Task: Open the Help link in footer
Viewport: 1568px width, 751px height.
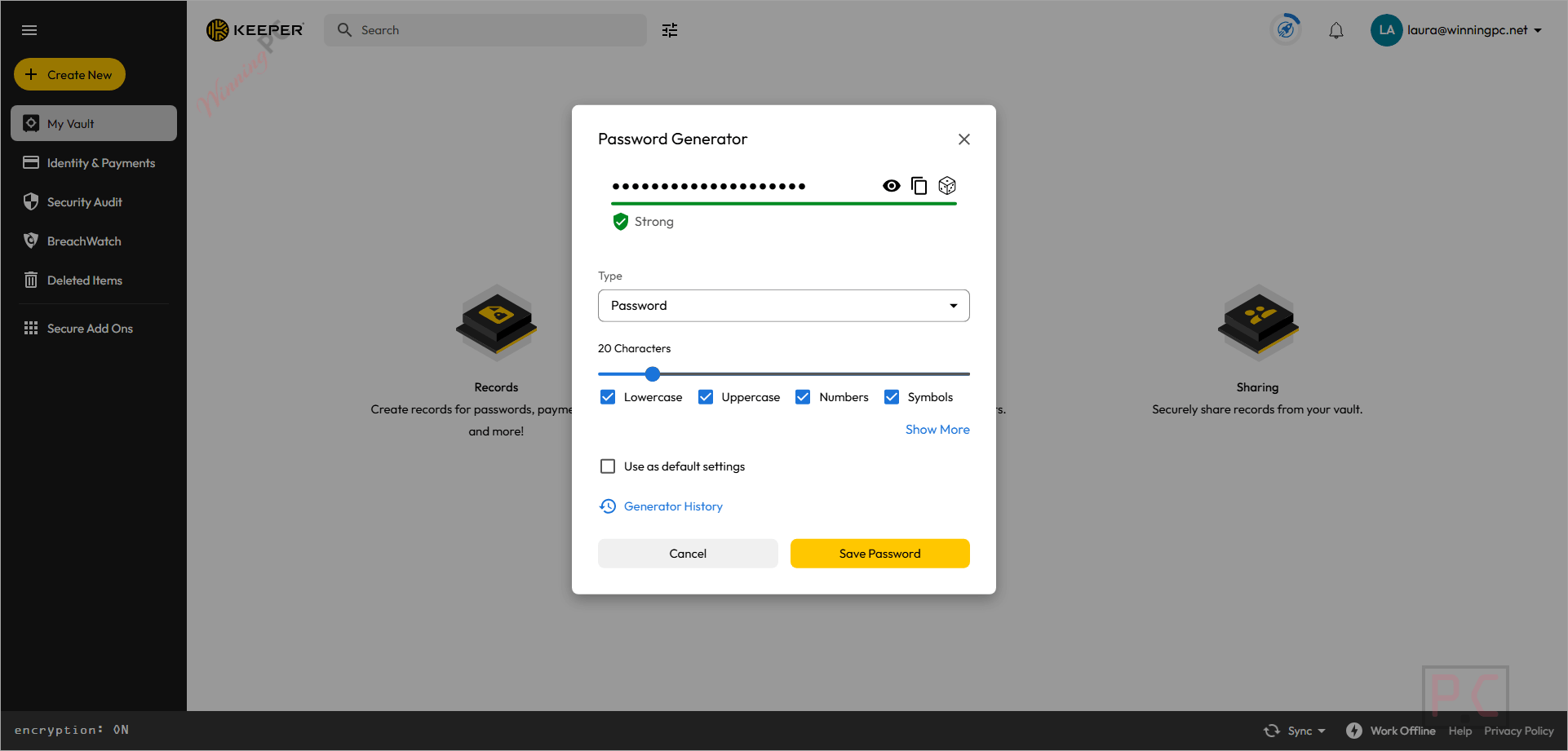Action: pos(1460,731)
